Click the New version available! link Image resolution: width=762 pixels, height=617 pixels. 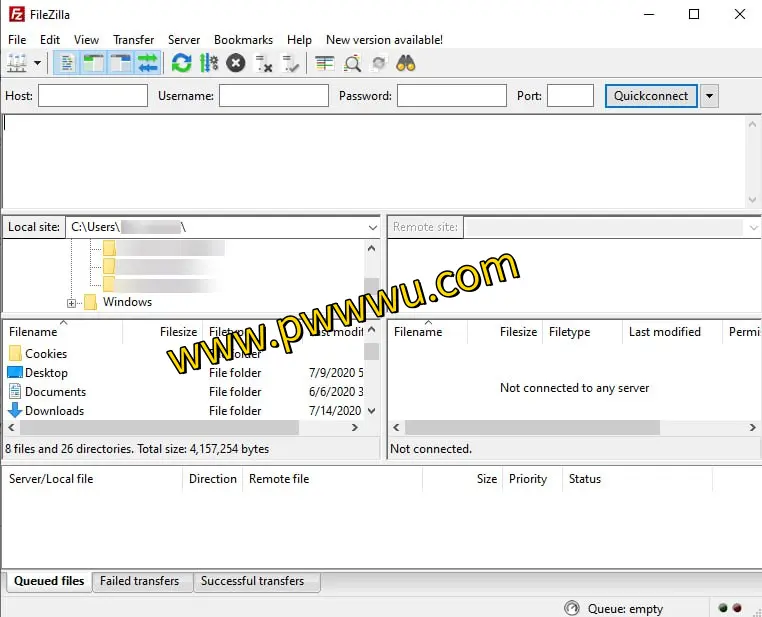click(x=384, y=39)
